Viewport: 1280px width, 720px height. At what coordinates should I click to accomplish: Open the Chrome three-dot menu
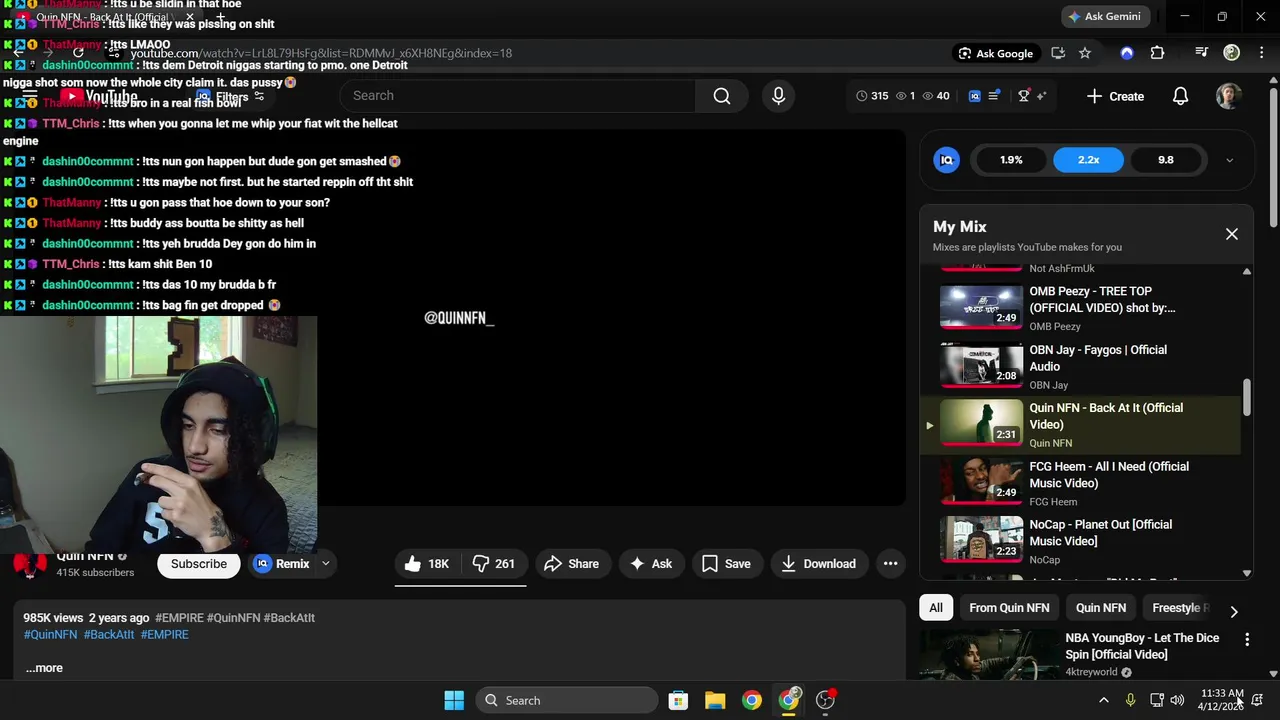[1260, 53]
